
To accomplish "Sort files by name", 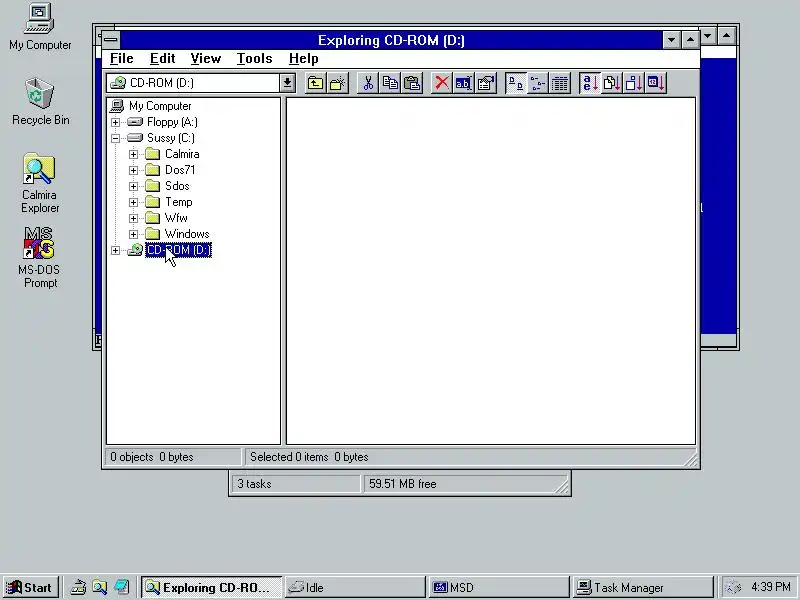I will [590, 83].
